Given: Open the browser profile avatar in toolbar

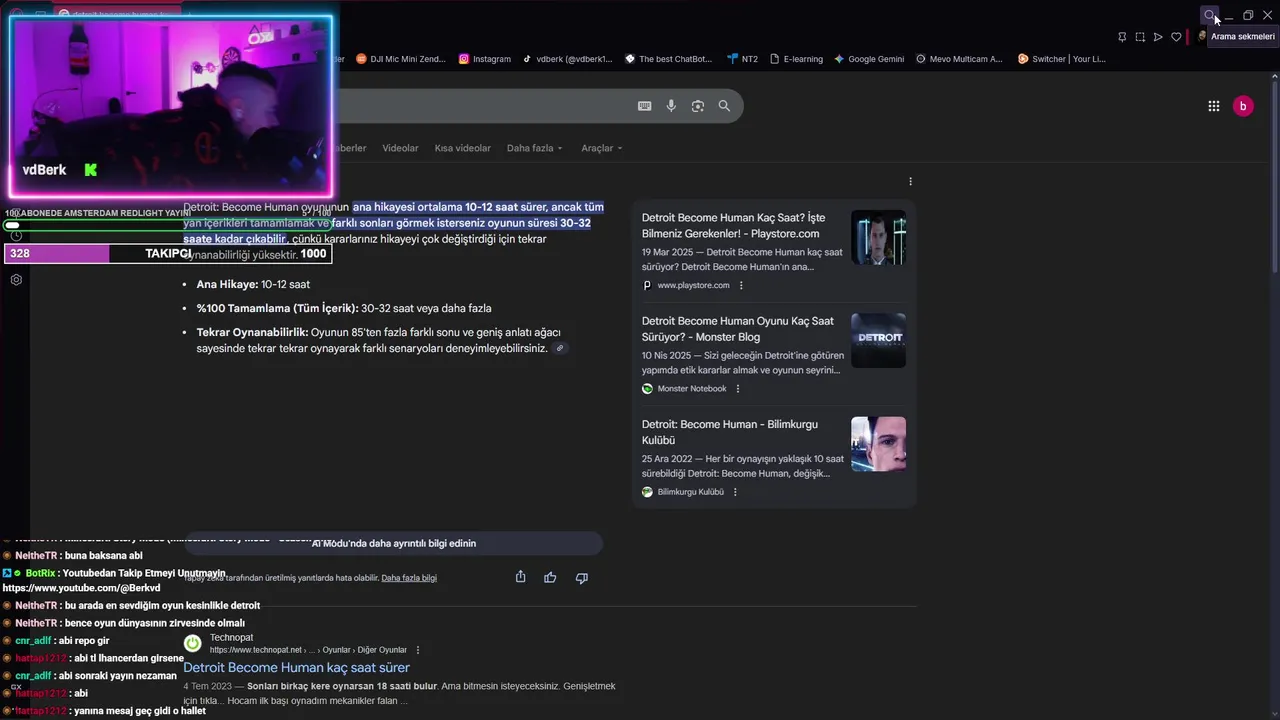Looking at the screenshot, I should [x=1201, y=37].
